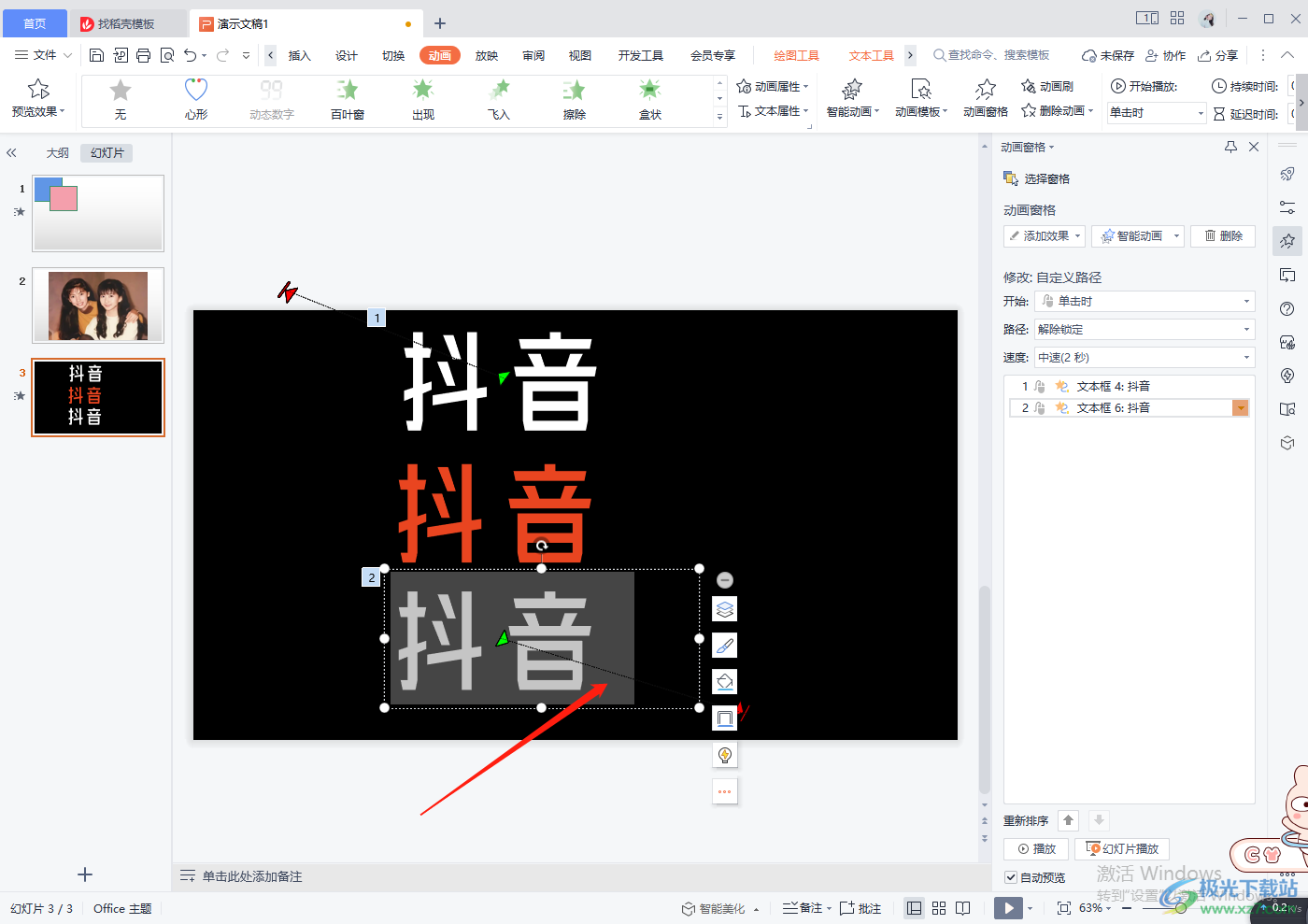Click the 动画刷 tool
Image resolution: width=1308 pixels, height=924 pixels.
click(x=1047, y=86)
